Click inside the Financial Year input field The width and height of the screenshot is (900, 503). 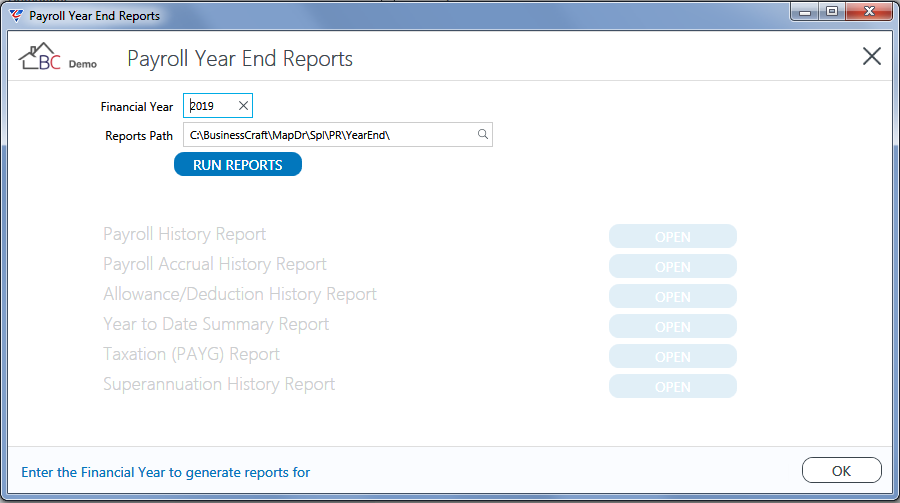[211, 106]
